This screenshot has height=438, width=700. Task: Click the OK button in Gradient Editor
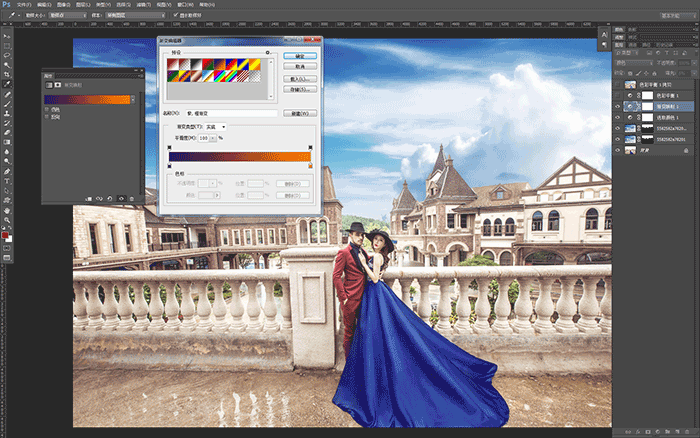click(300, 56)
